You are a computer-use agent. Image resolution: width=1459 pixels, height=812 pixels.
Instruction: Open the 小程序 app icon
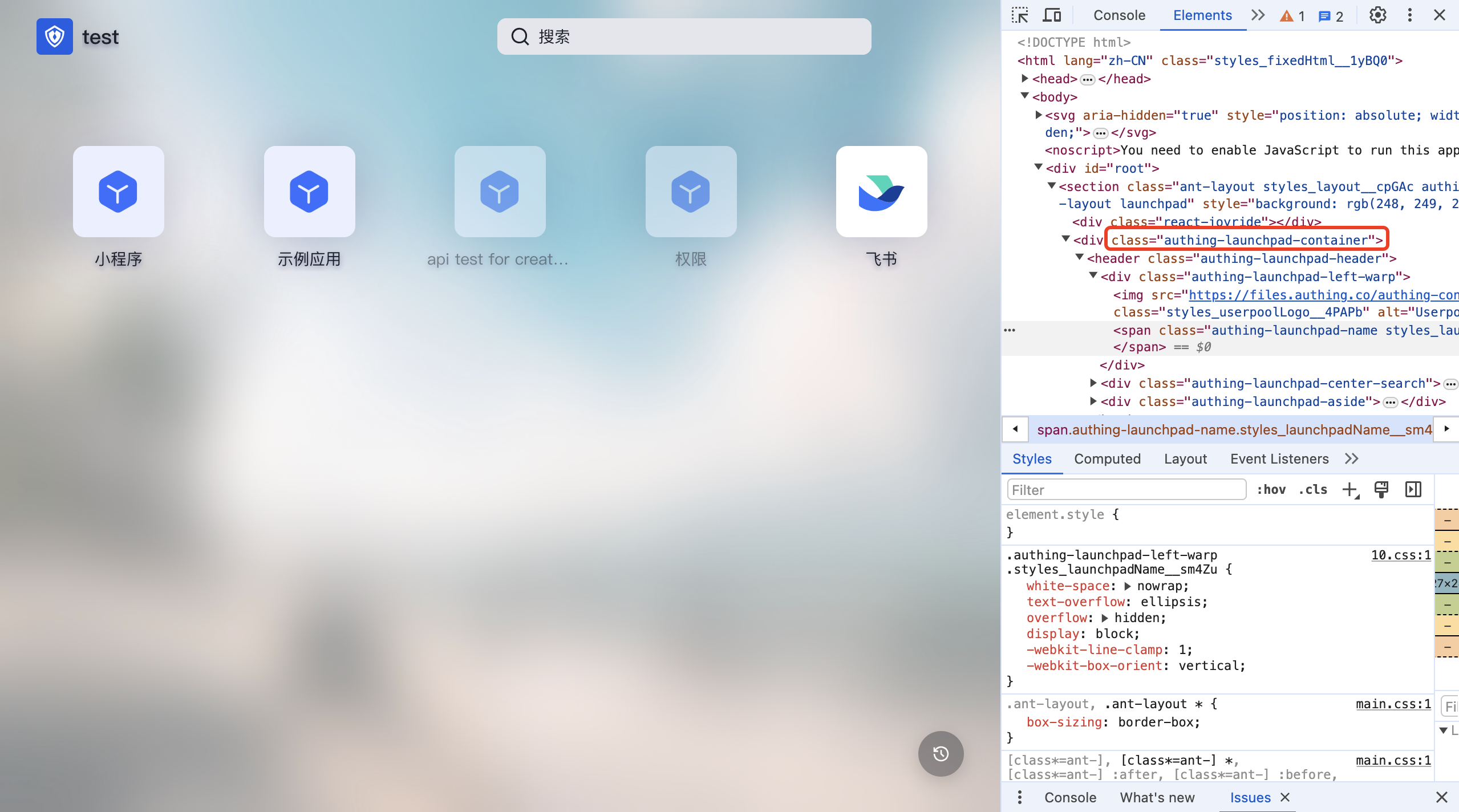click(118, 192)
